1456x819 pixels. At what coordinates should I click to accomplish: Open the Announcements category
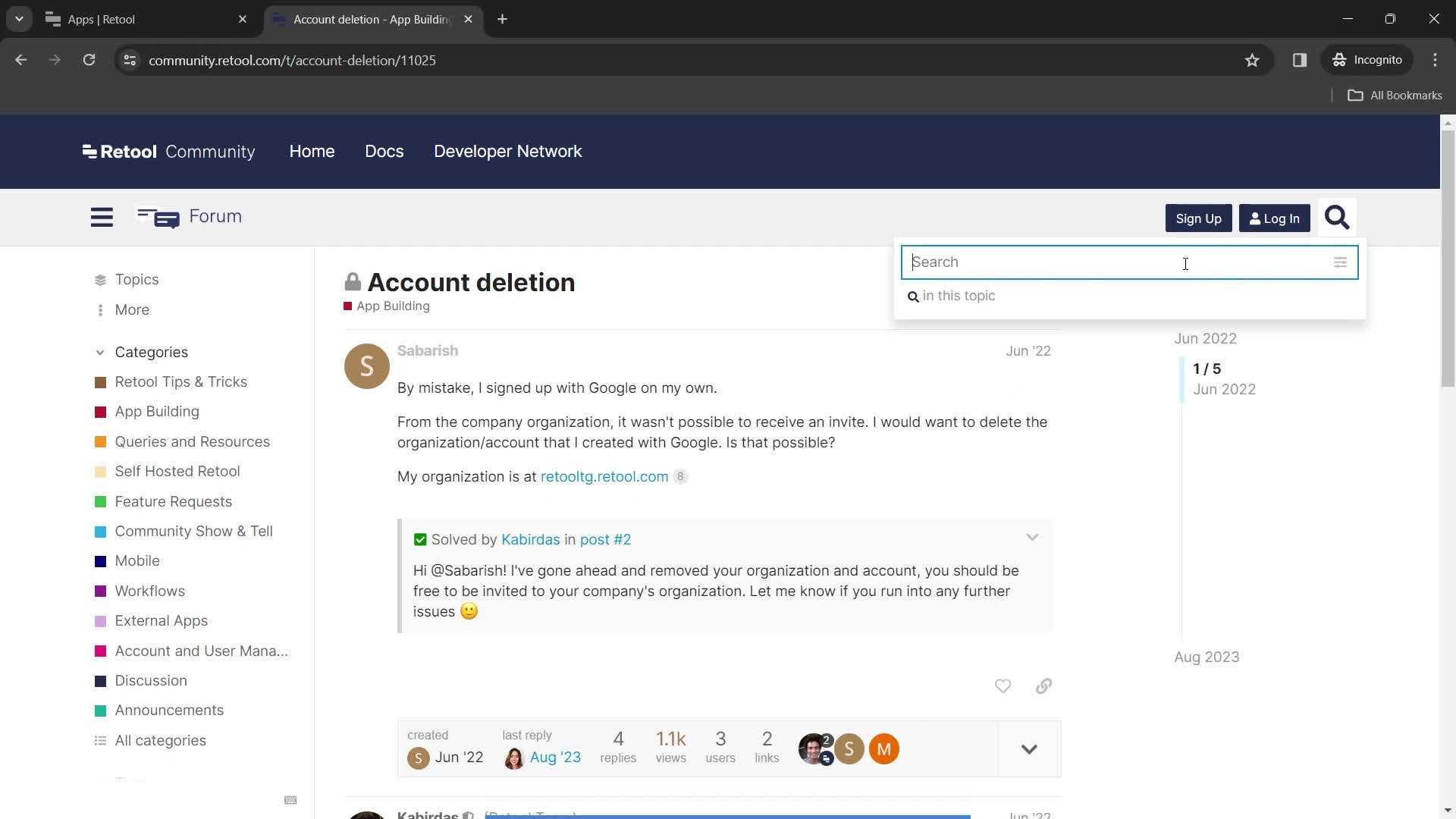point(169,711)
